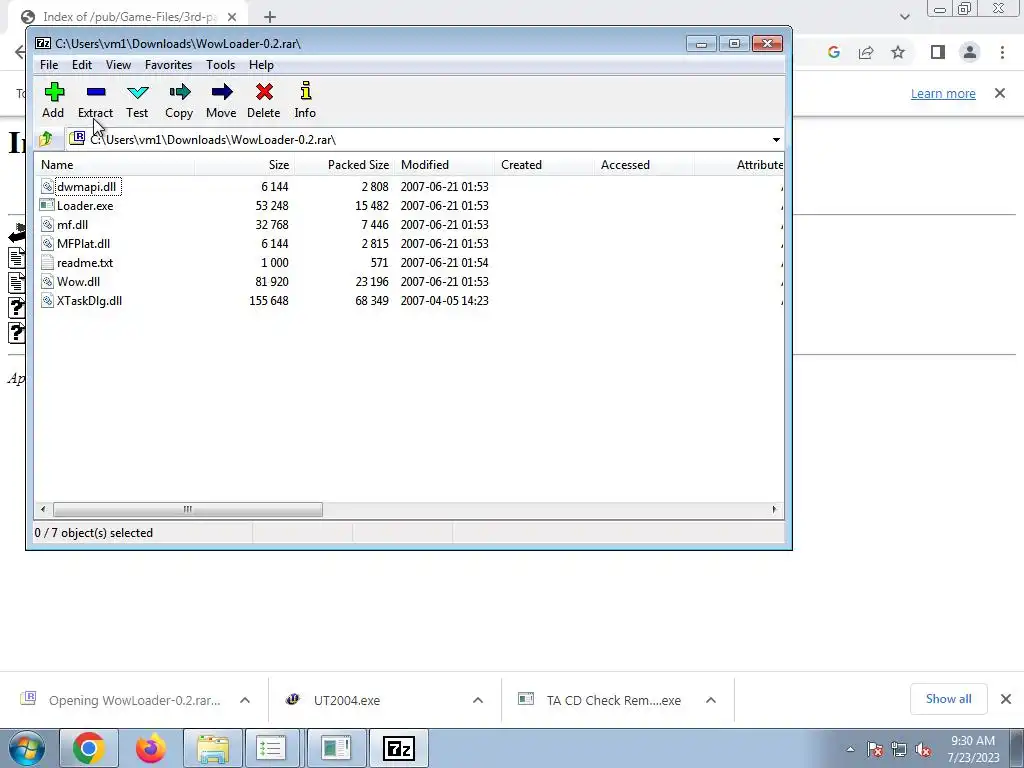Open Windows Explorer from the taskbar
Viewport: 1024px width, 768px height.
pyautogui.click(x=213, y=748)
